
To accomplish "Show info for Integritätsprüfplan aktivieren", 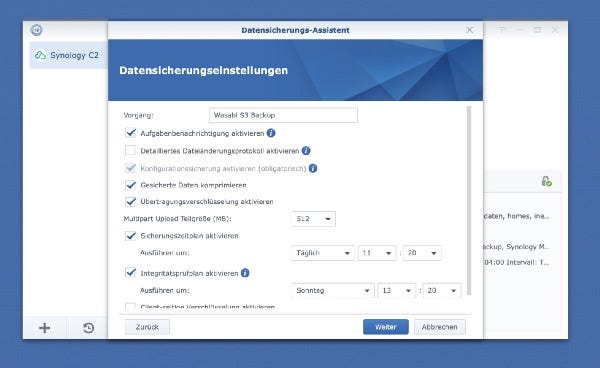I will (245, 273).
